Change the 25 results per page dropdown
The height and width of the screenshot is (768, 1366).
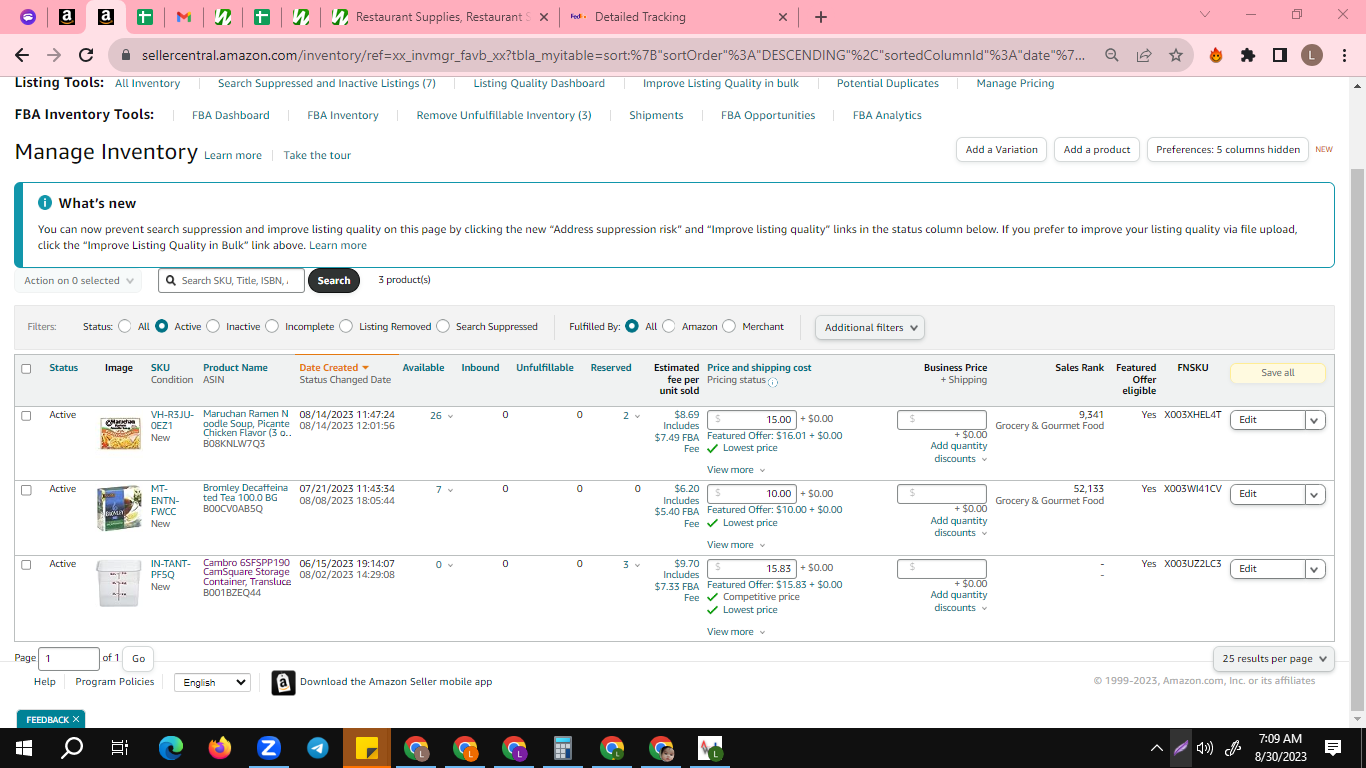pos(1274,659)
